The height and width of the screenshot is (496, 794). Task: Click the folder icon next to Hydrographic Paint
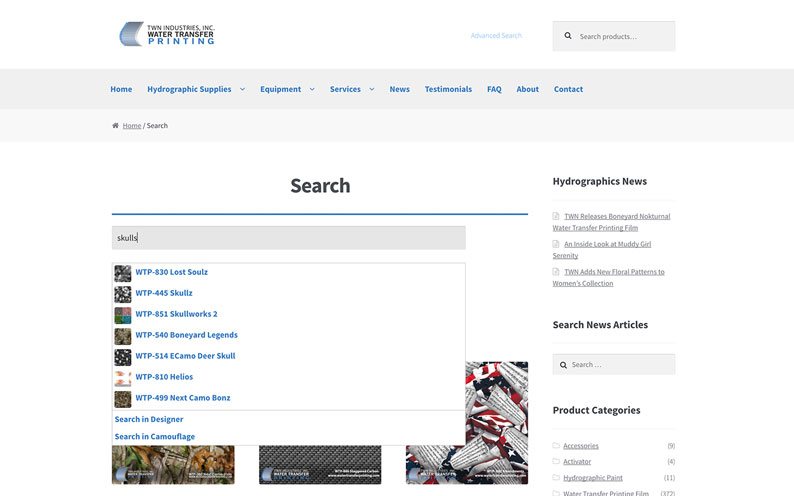point(556,477)
